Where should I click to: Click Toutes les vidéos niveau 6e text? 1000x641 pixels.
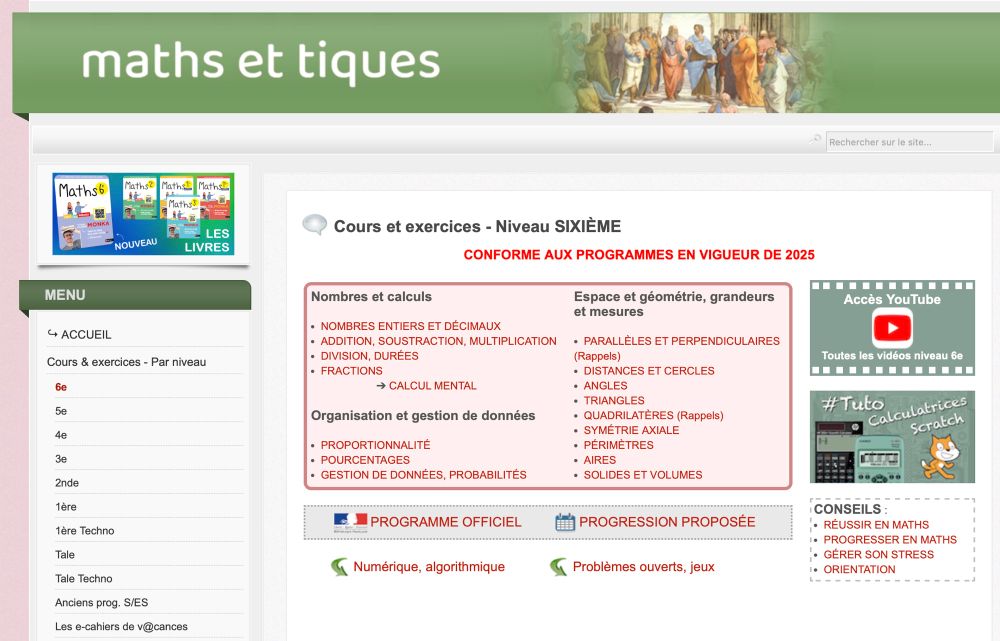coord(892,356)
